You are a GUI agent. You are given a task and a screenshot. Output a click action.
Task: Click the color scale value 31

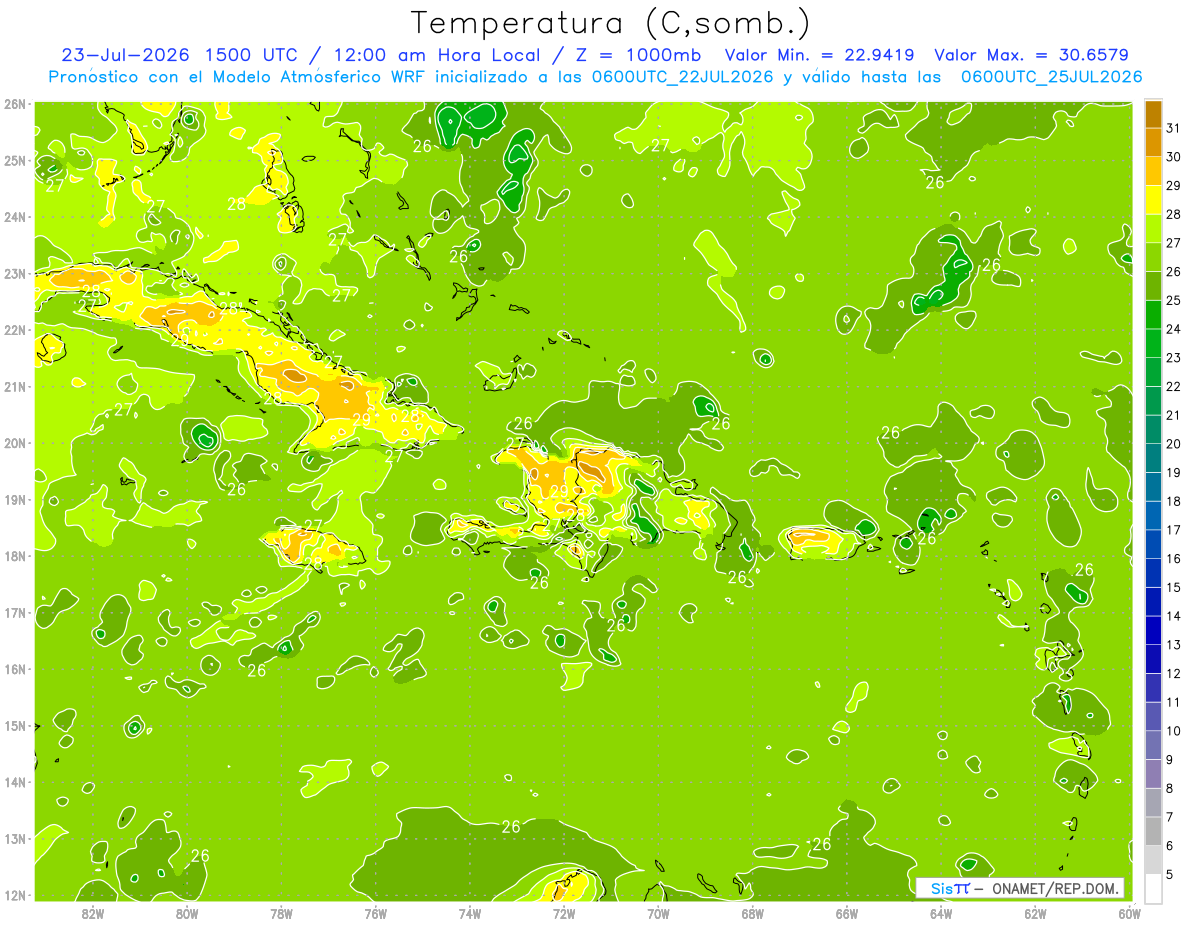coord(1173,128)
